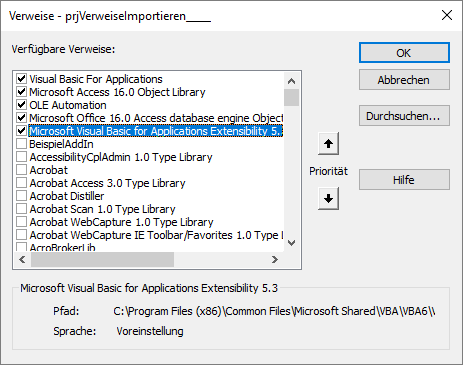The width and height of the screenshot is (463, 365).
Task: Click the vertical scrollbar thumb
Action: (292, 97)
